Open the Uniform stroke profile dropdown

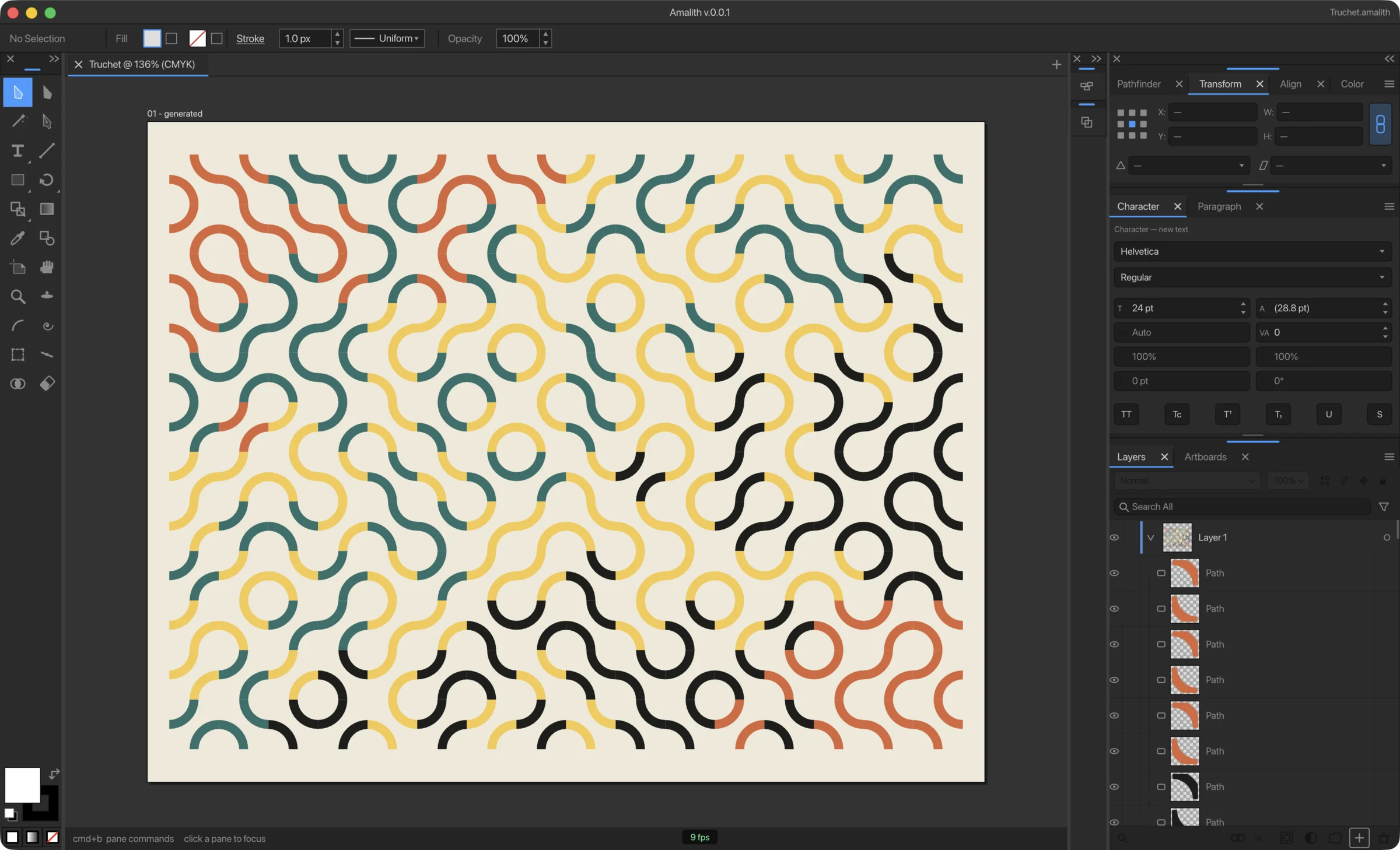[x=387, y=38]
